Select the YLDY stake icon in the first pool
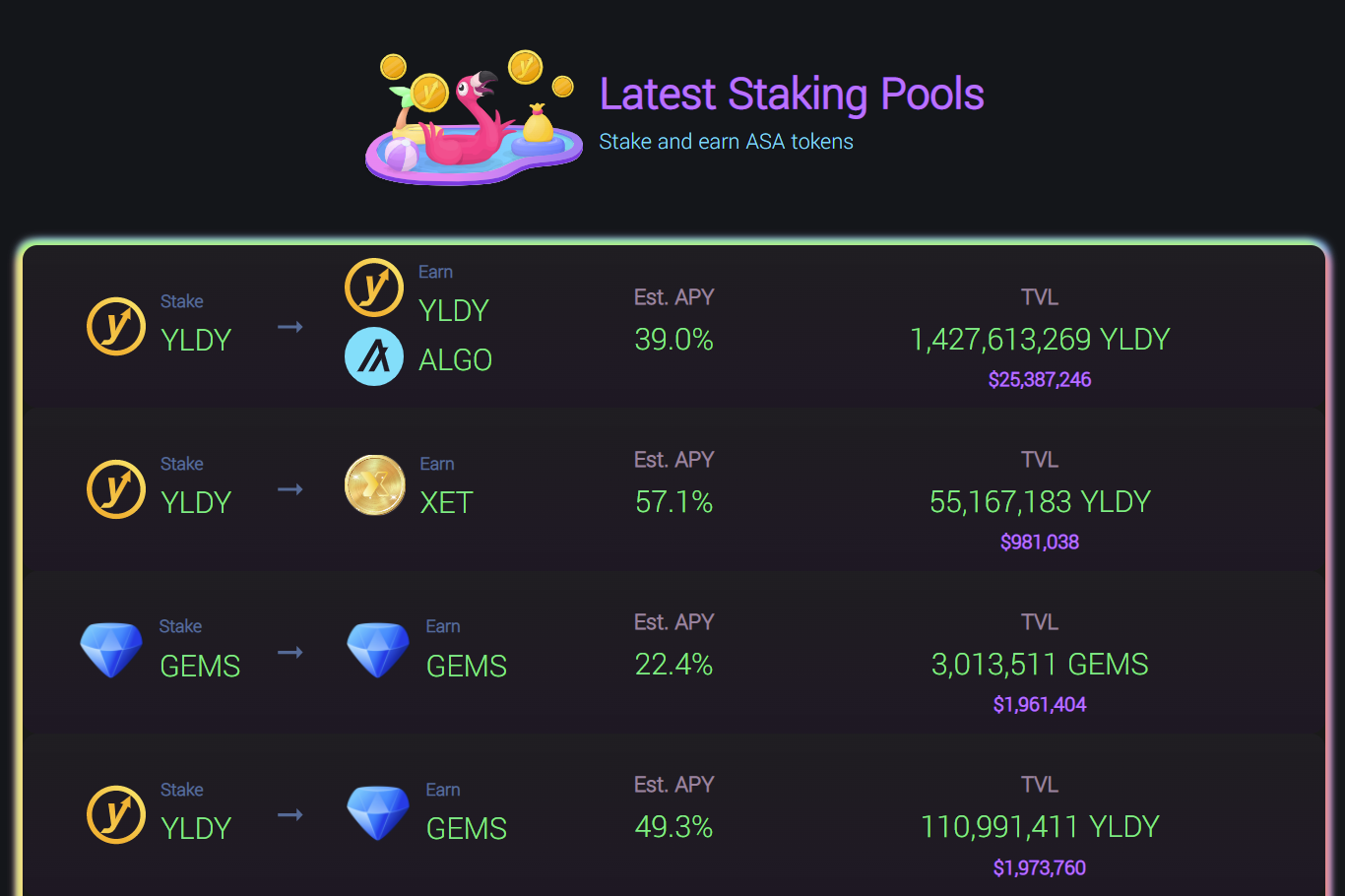This screenshot has height=896, width=1345. 115,326
